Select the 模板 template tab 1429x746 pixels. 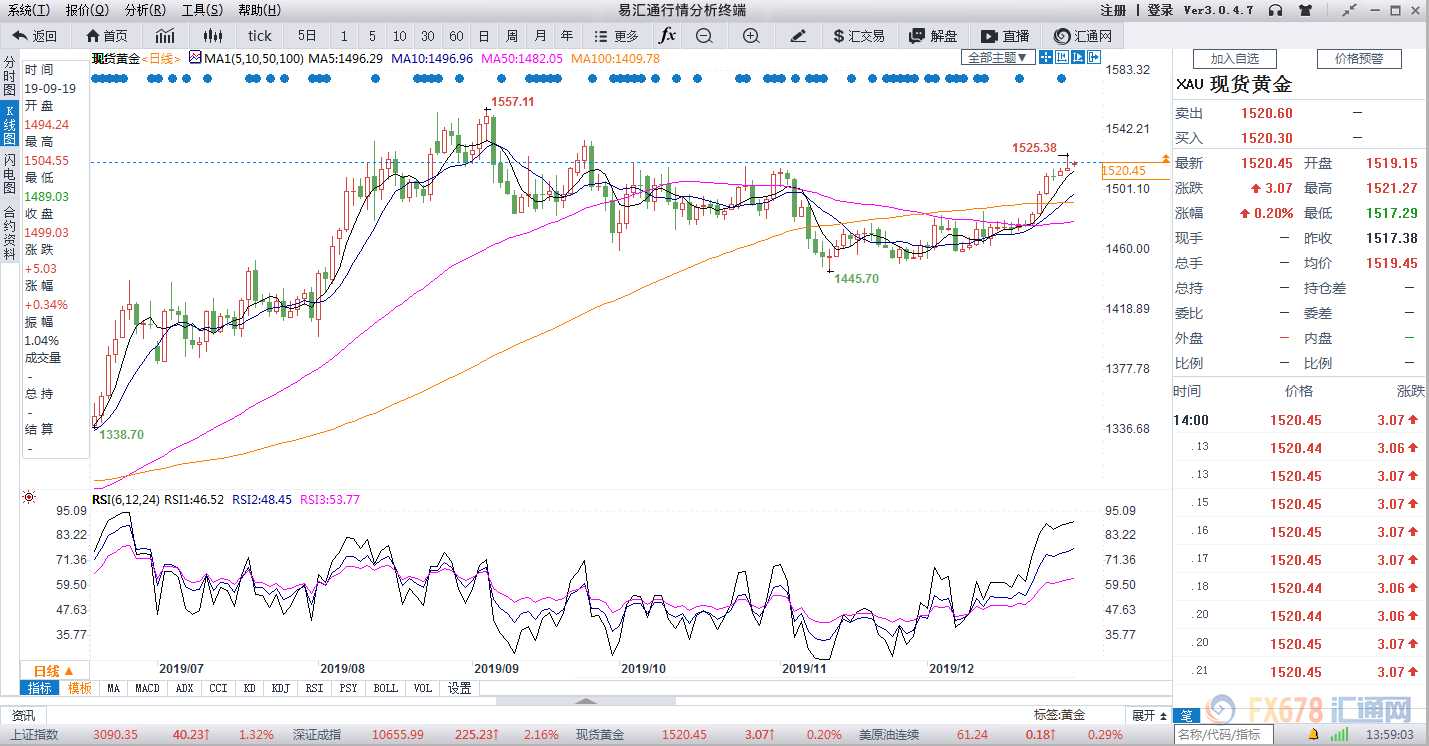click(80, 688)
